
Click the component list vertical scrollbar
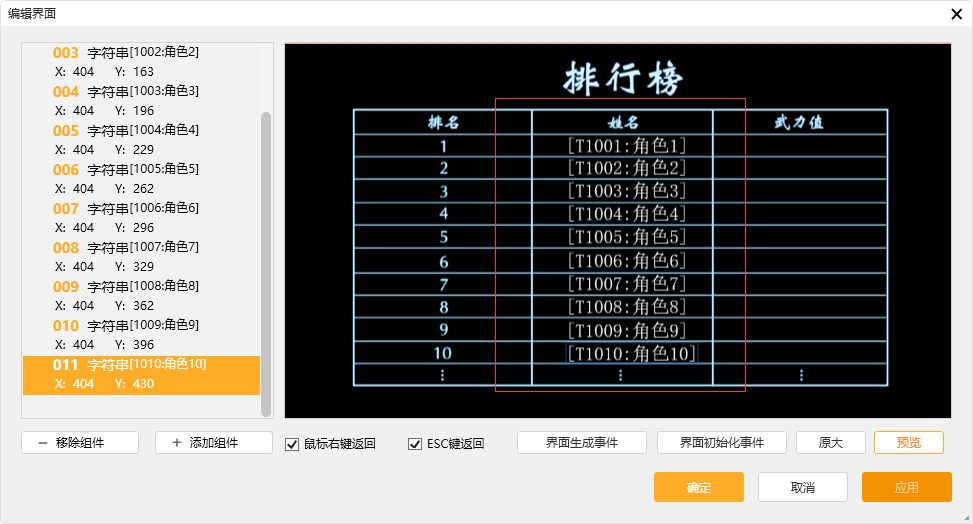click(x=266, y=260)
